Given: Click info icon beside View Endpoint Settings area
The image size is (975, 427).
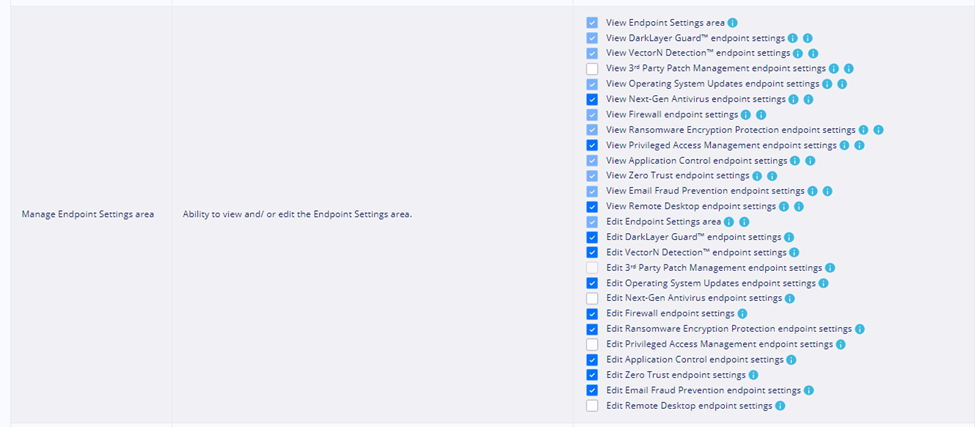Looking at the screenshot, I should [732, 22].
